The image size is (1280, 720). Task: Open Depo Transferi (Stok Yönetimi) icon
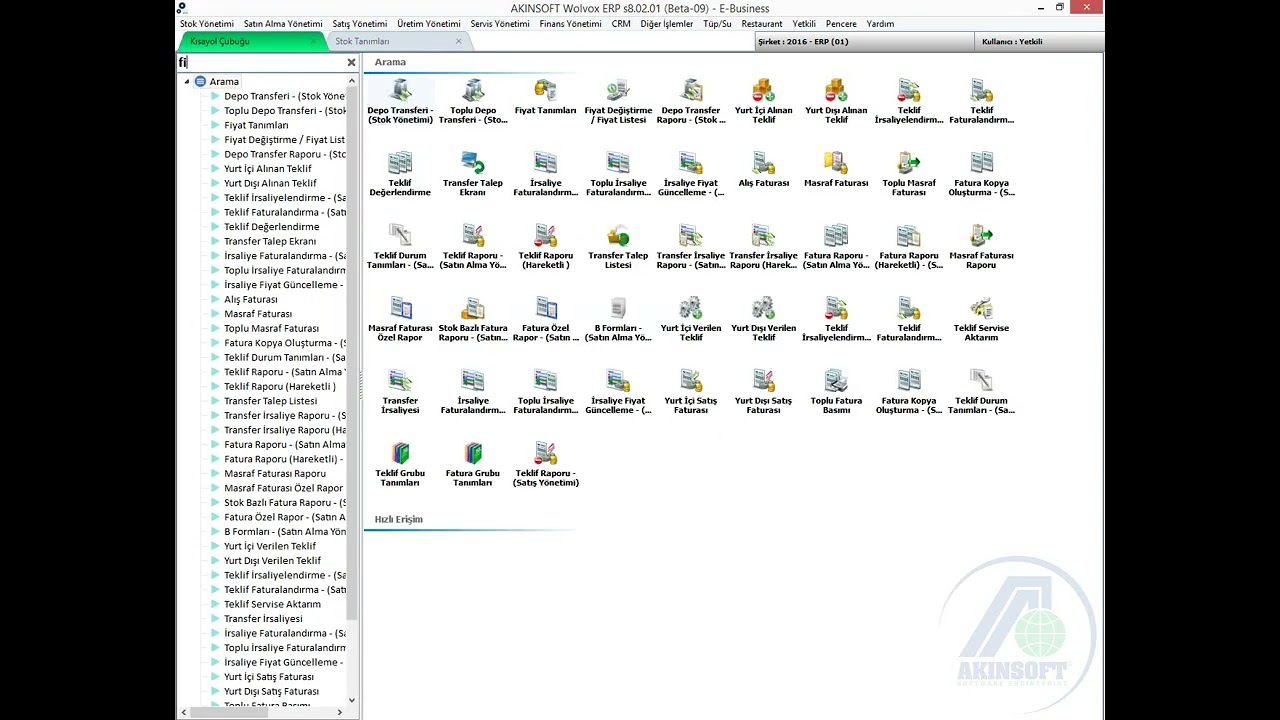click(x=400, y=102)
